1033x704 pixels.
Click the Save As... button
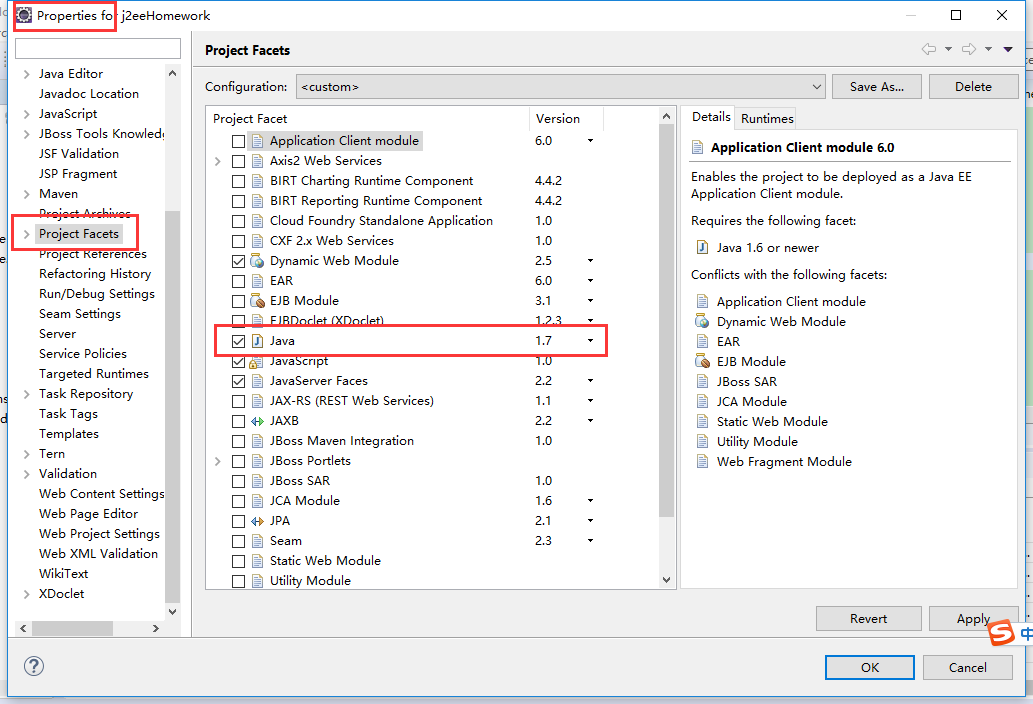click(x=876, y=87)
